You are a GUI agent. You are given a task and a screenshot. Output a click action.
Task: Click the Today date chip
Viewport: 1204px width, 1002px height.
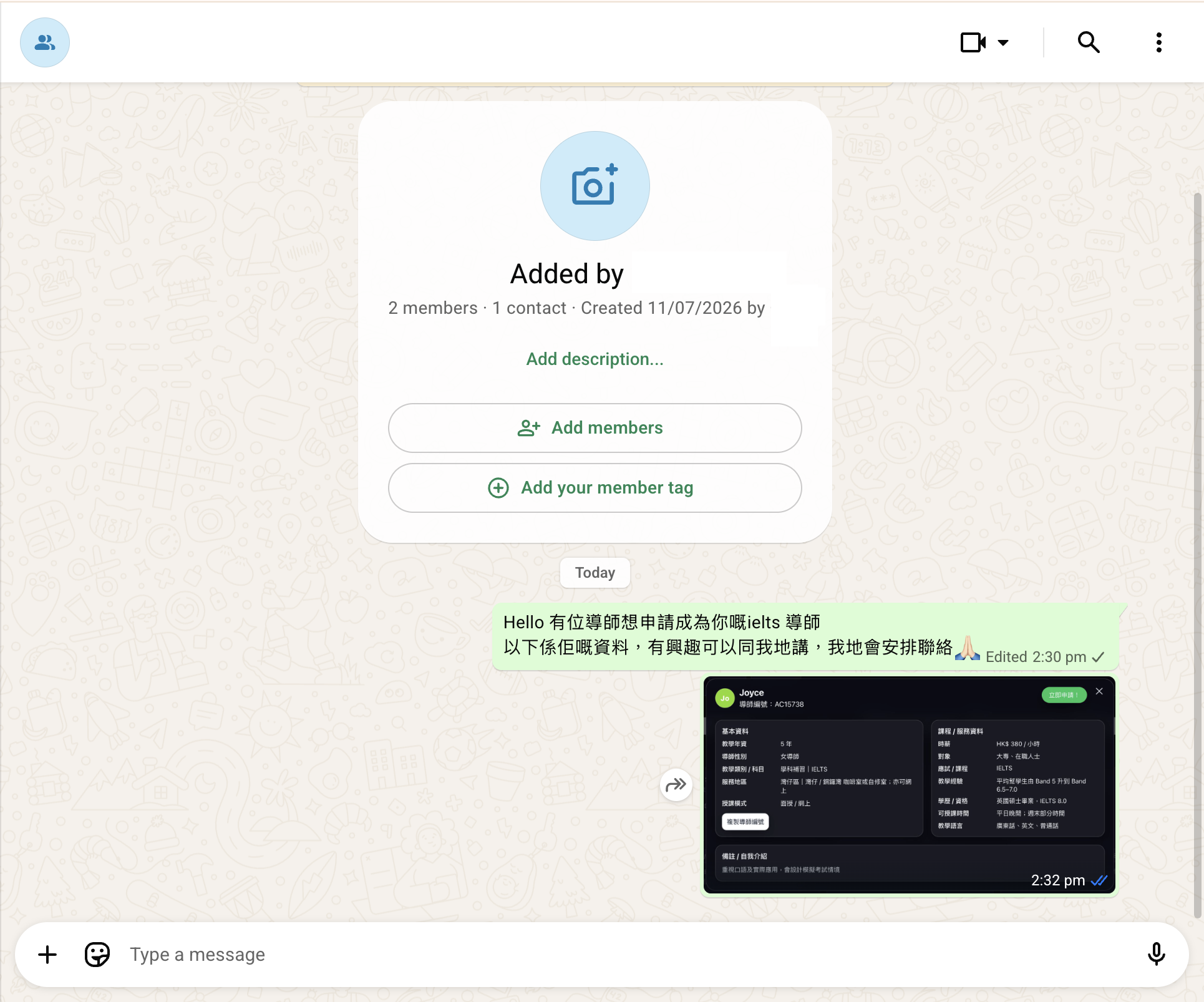(x=595, y=573)
